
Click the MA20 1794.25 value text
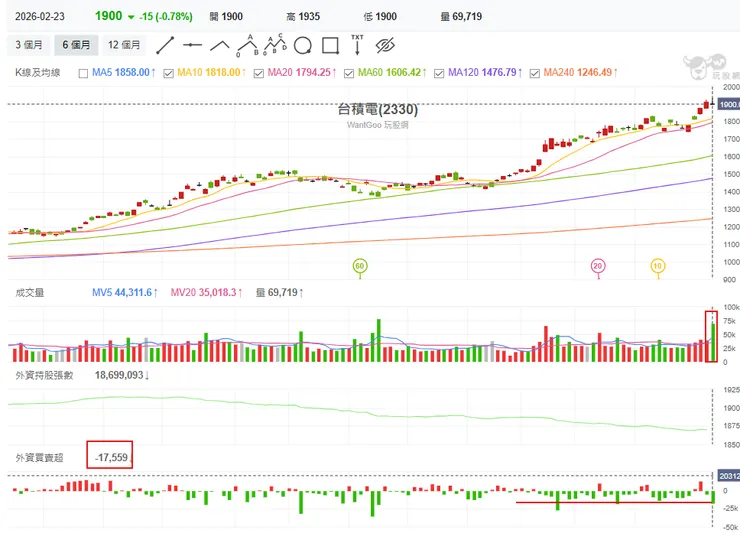pos(302,73)
